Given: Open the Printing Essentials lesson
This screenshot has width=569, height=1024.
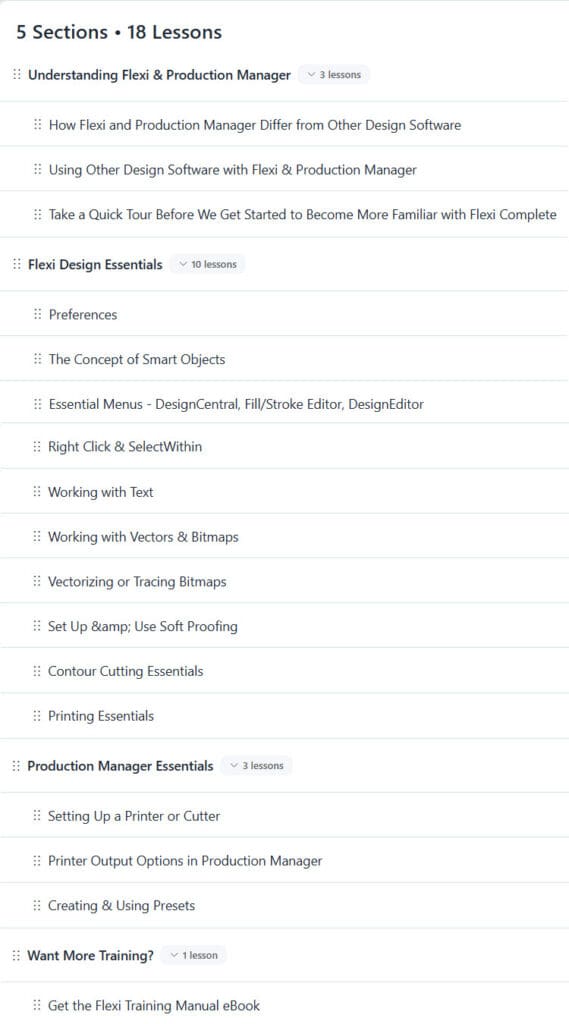Looking at the screenshot, I should pos(101,716).
